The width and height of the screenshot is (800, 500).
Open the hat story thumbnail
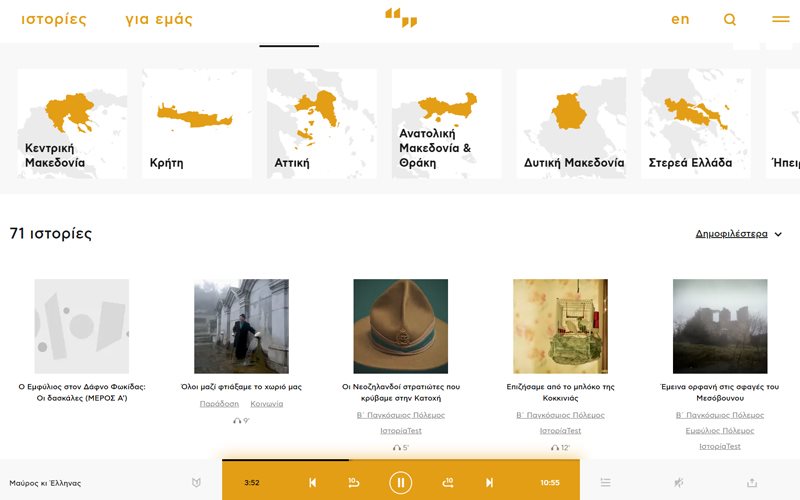(x=400, y=326)
